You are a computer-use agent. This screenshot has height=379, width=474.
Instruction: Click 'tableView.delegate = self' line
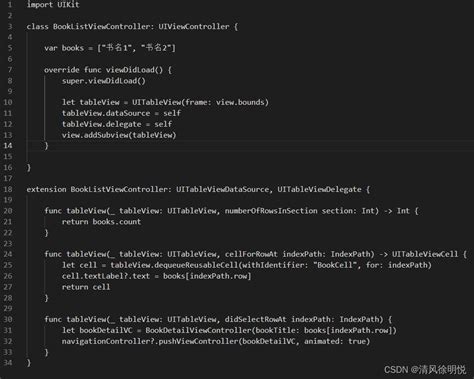[x=117, y=124]
